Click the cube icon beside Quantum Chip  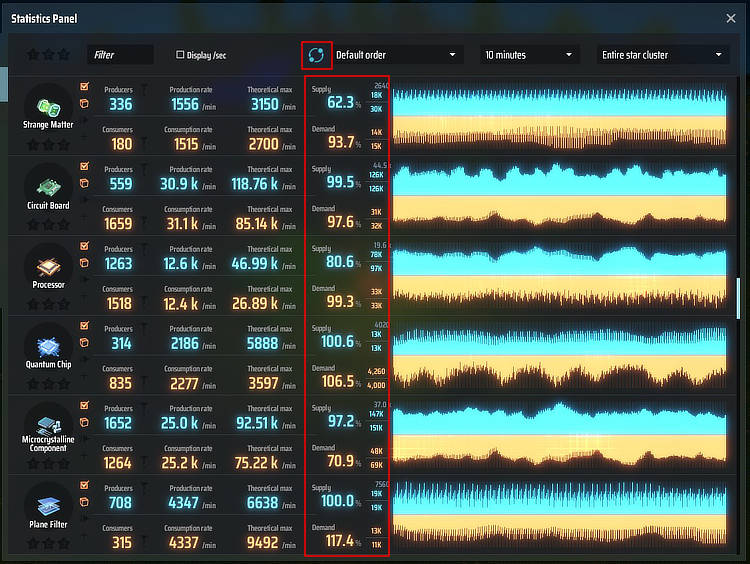(x=84, y=343)
